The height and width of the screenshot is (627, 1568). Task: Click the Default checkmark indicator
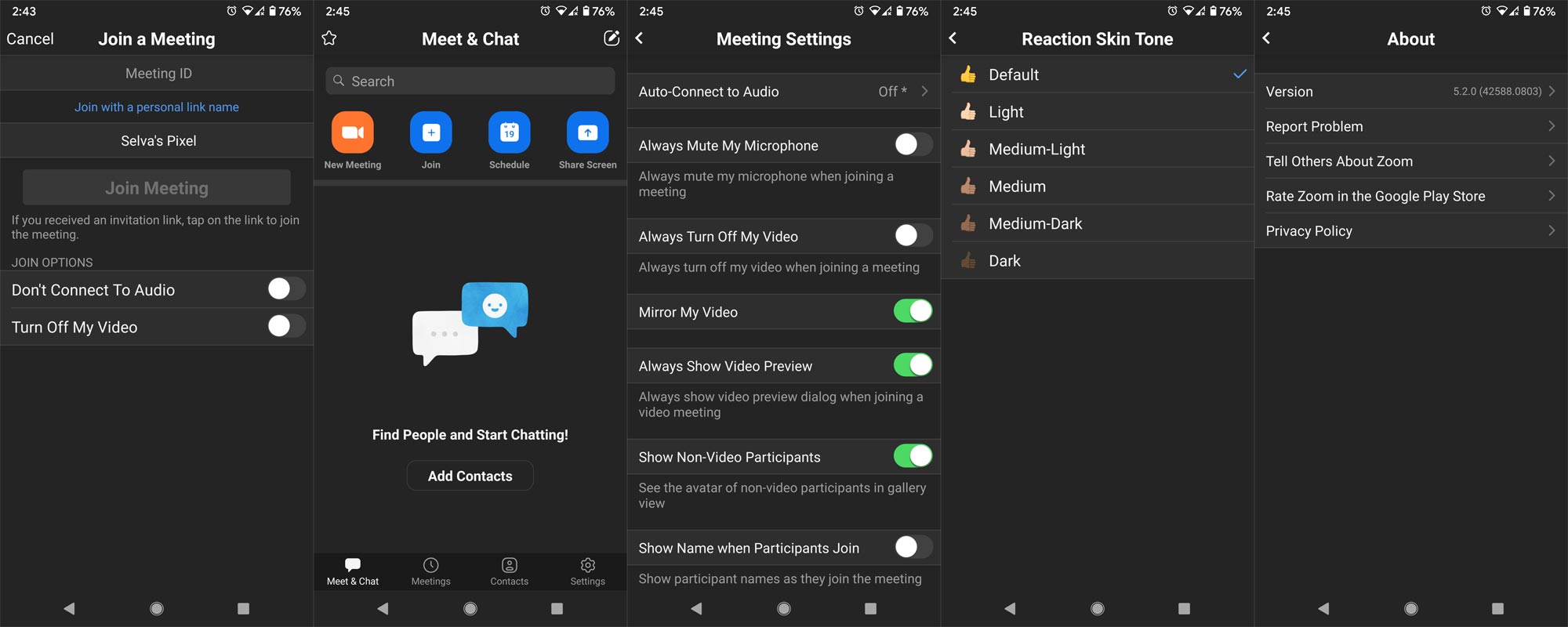pos(1240,74)
